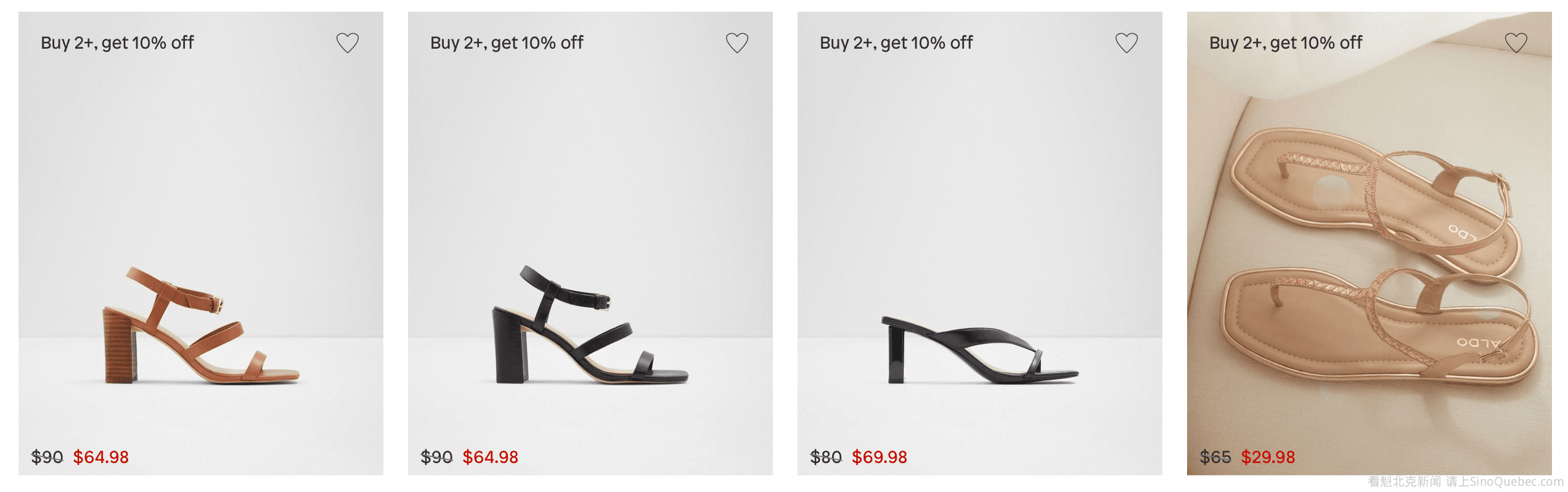Screen dimensions: 1568x492
Task: Open the brown block-heel sandal product image
Action: click(201, 324)
